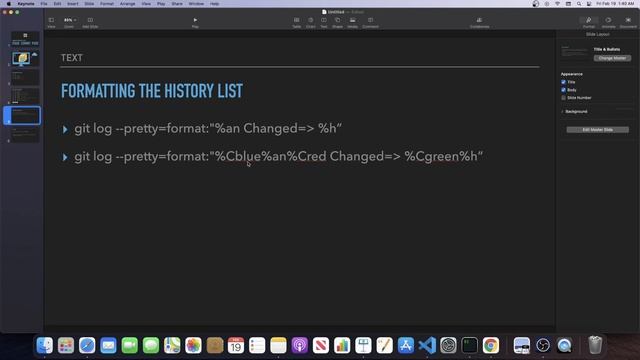The width and height of the screenshot is (640, 360).
Task: Start the slideshow with the Play button
Action: pyautogui.click(x=195, y=22)
